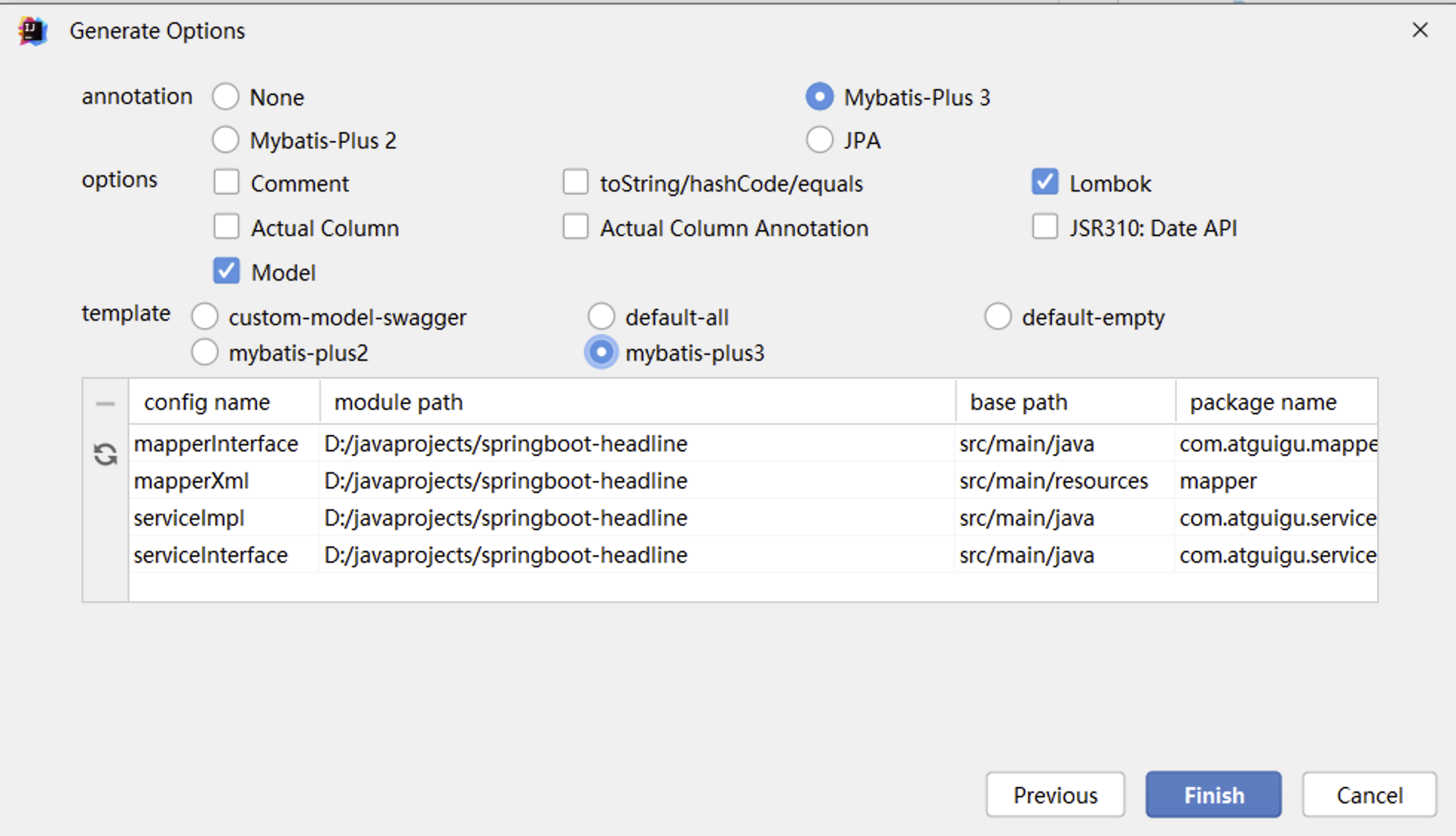Go back with the Previous button
1456x836 pixels.
pos(1055,795)
